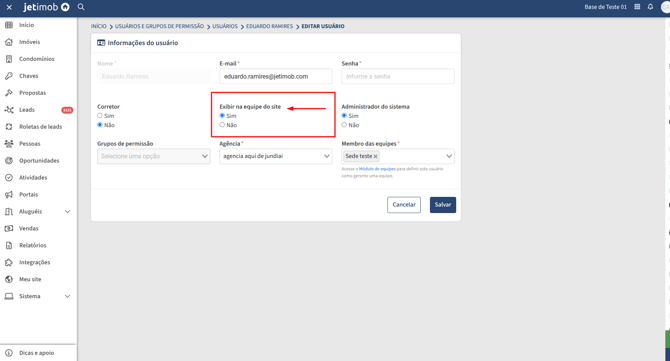
Task: Select Não for Administrador do sistema
Action: tap(344, 125)
